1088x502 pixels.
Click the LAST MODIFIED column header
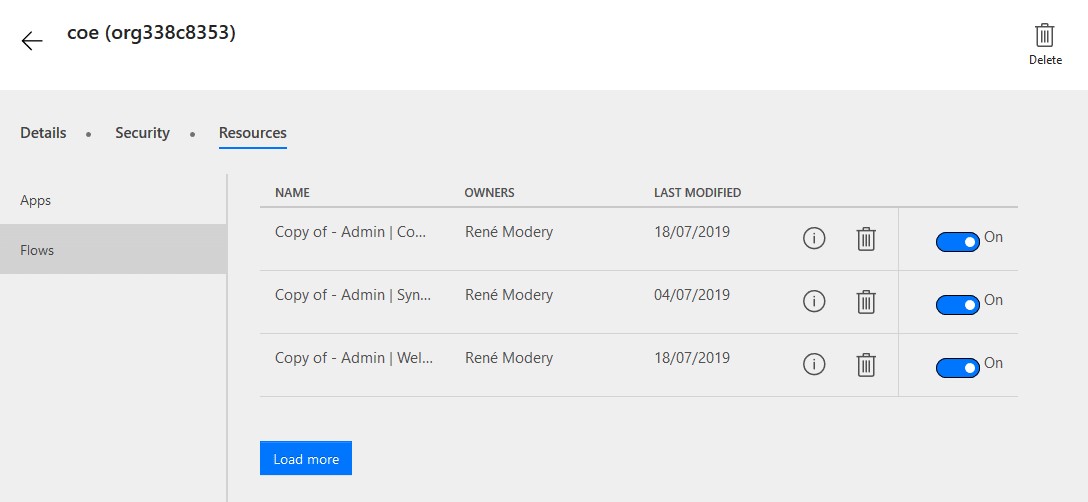click(697, 192)
